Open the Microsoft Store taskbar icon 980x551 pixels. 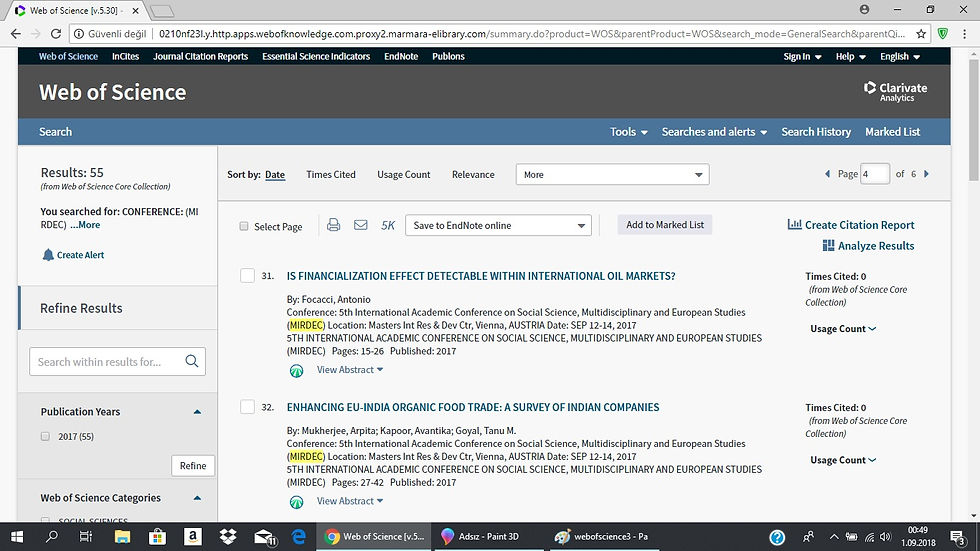pyautogui.click(x=158, y=537)
